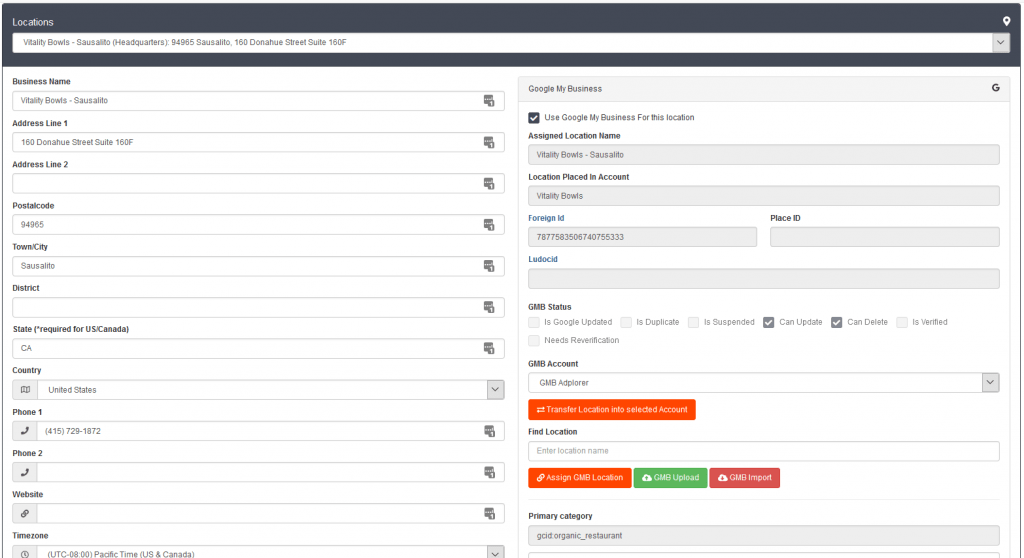The height and width of the screenshot is (558, 1024).
Task: Click the icon at right of Phone 1 field
Action: pyautogui.click(x=489, y=431)
